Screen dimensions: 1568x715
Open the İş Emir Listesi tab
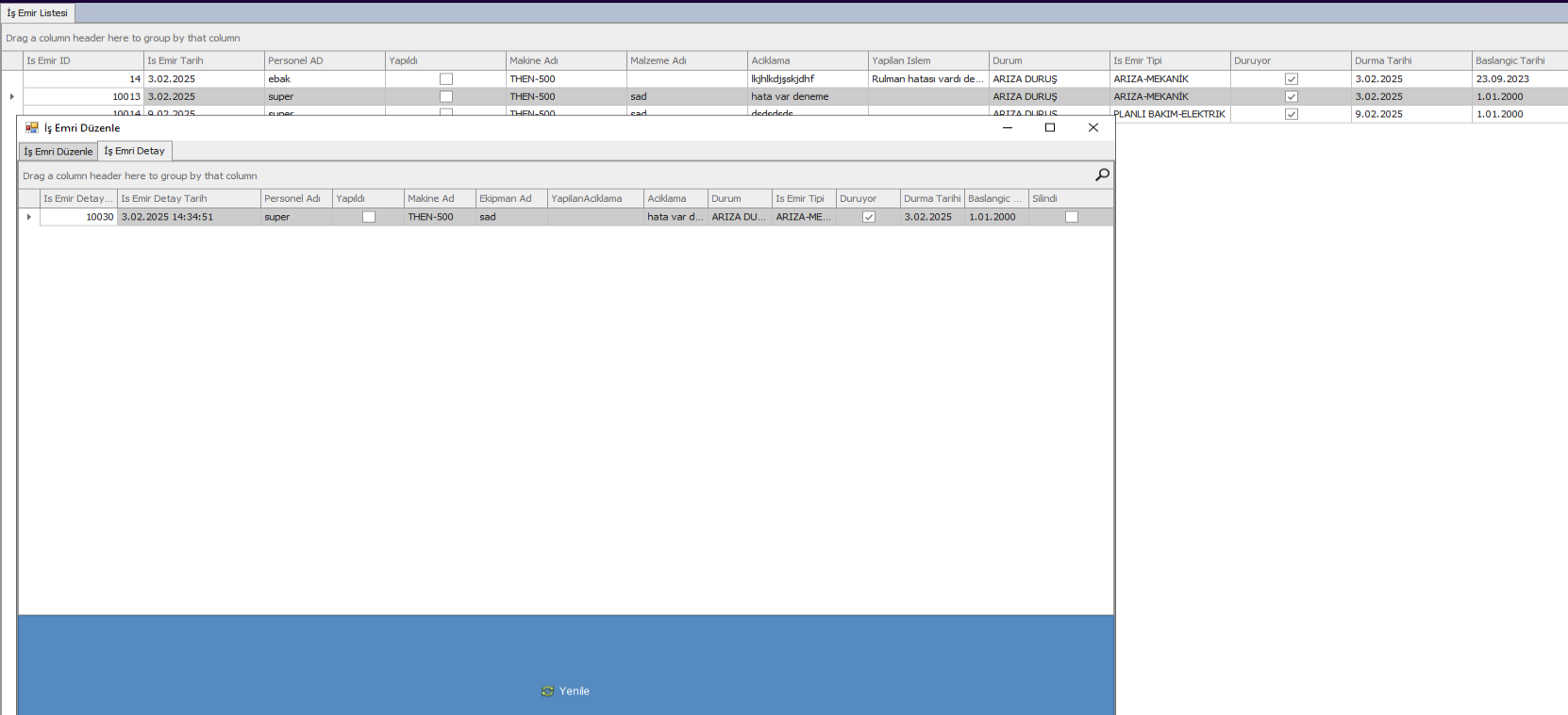(38, 13)
